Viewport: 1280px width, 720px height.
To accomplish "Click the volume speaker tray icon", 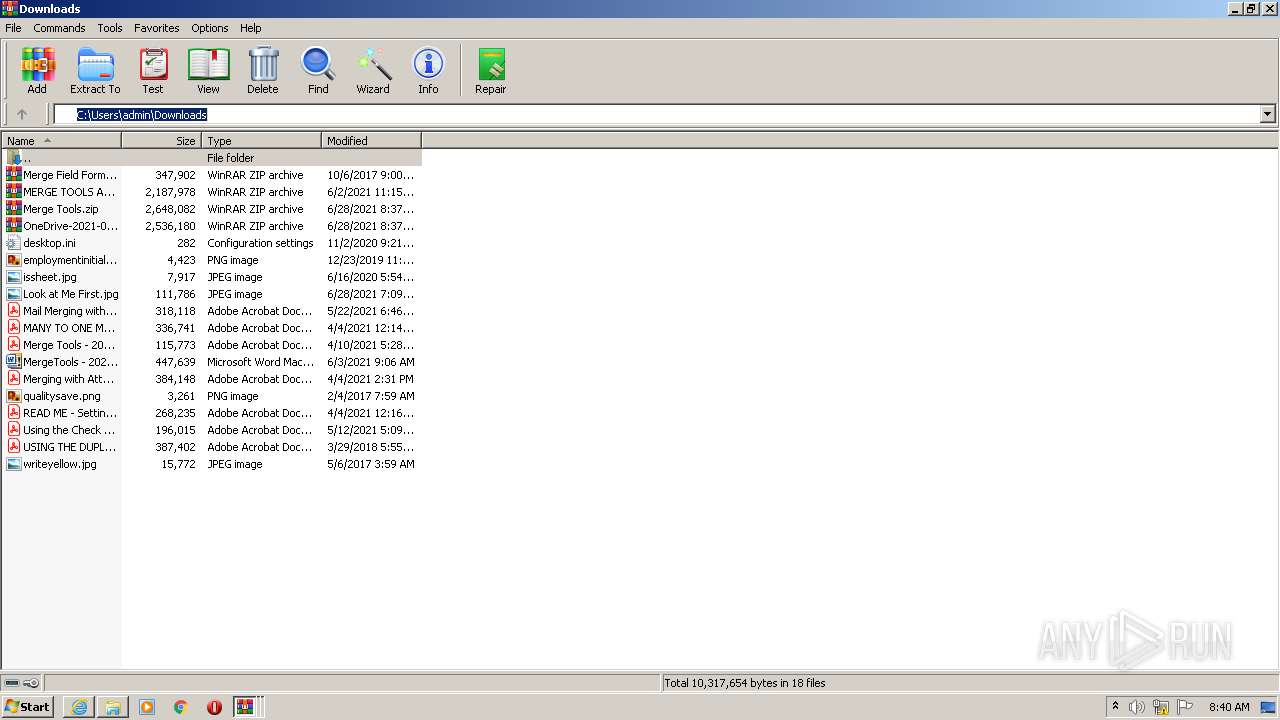I will pyautogui.click(x=1137, y=707).
